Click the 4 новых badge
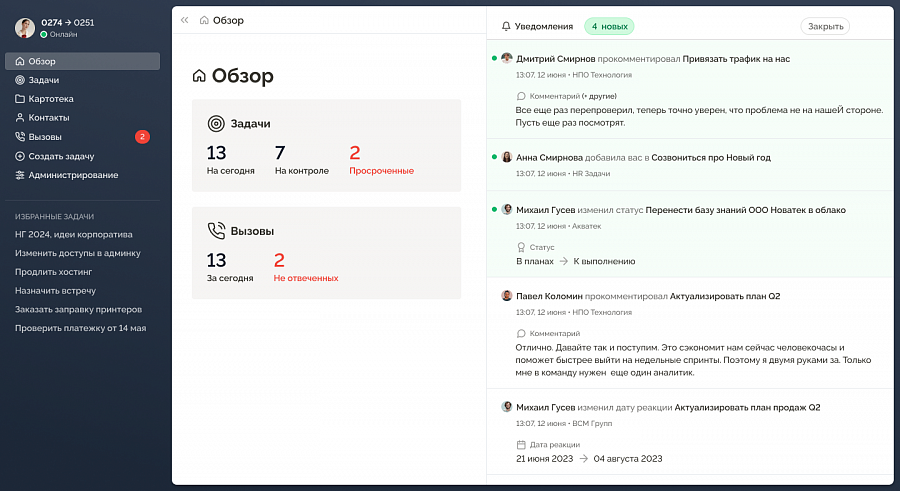Viewport: 900px width, 491px height. [609, 26]
